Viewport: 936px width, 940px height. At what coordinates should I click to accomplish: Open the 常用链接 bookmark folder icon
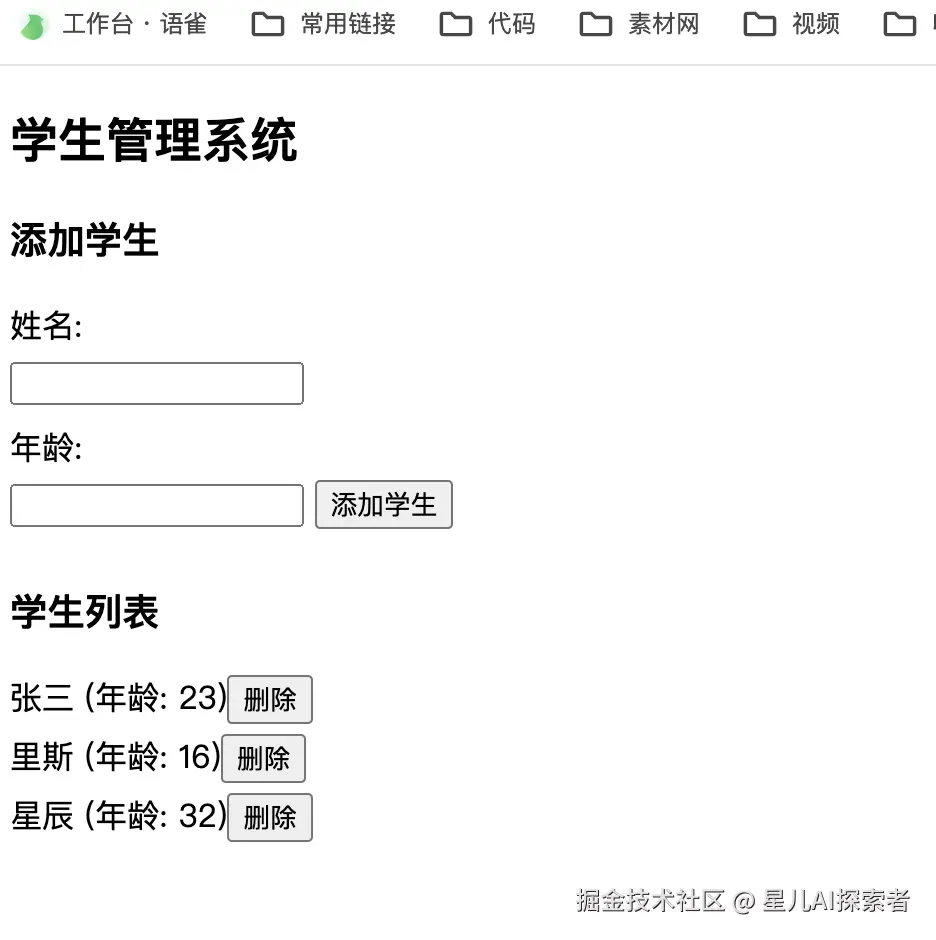267,23
